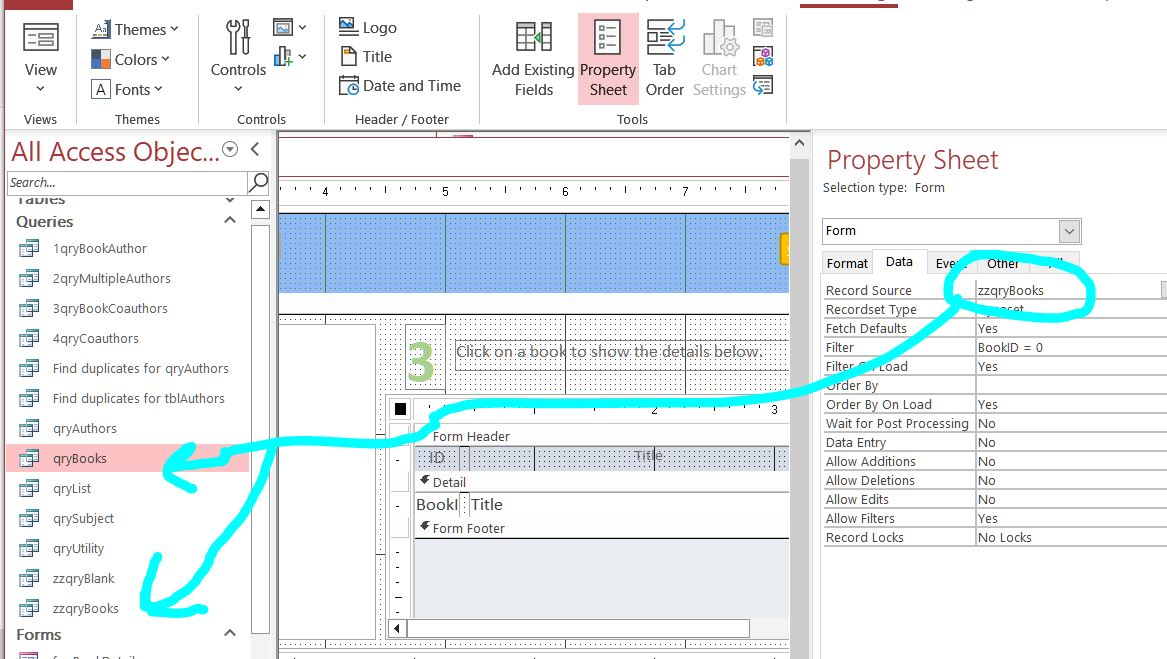Click navigation pane scroll up arrow
The height and width of the screenshot is (659, 1167).
pyautogui.click(x=260, y=209)
